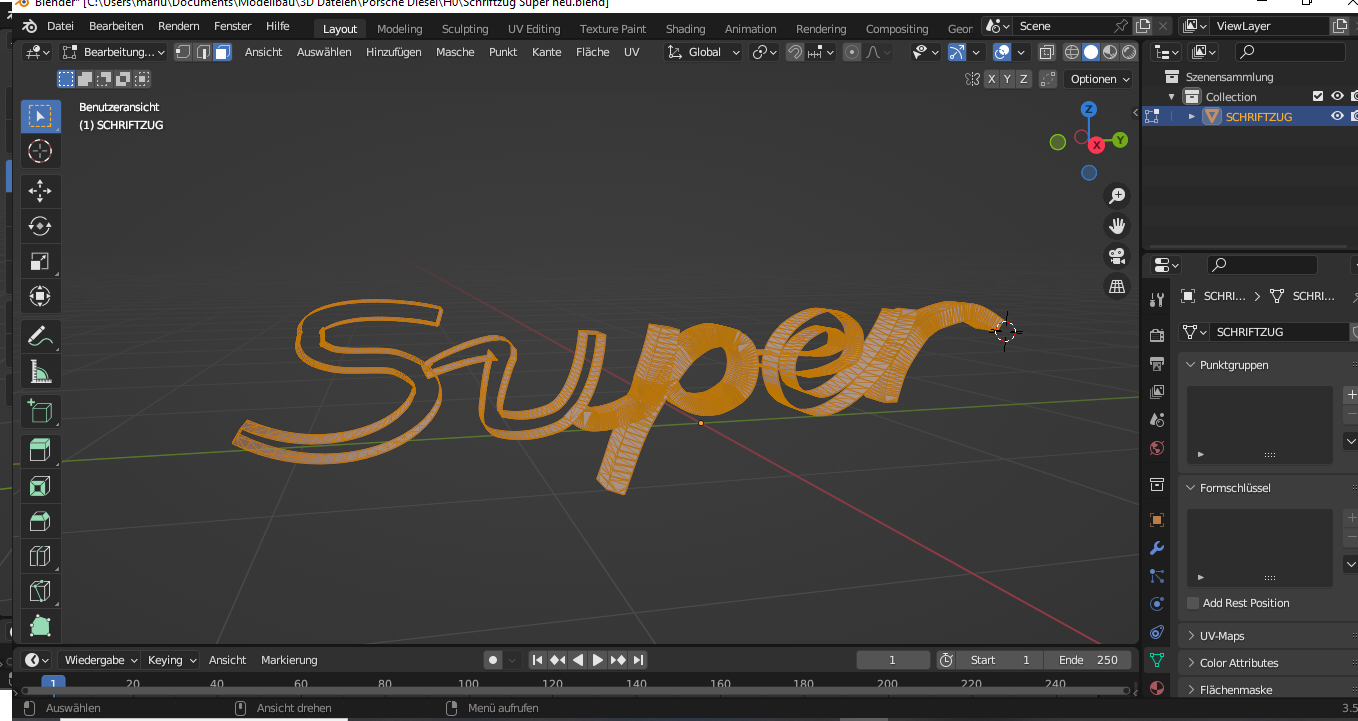
Task: Enable Add Rest Position checkbox
Action: click(x=1193, y=603)
